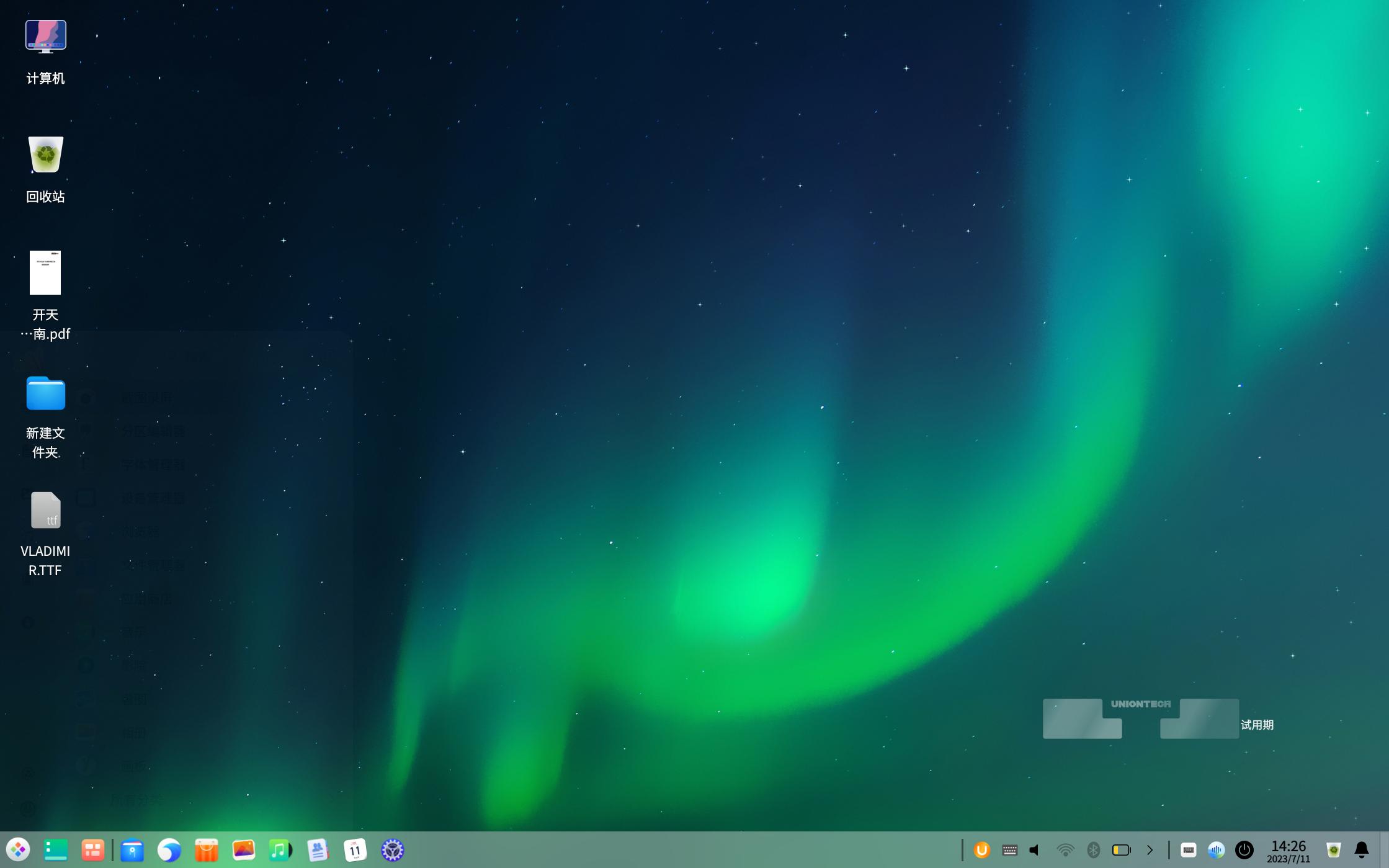The image size is (1389, 868).
Task: Toggle the Wi-Fi tray icon
Action: (x=1065, y=849)
